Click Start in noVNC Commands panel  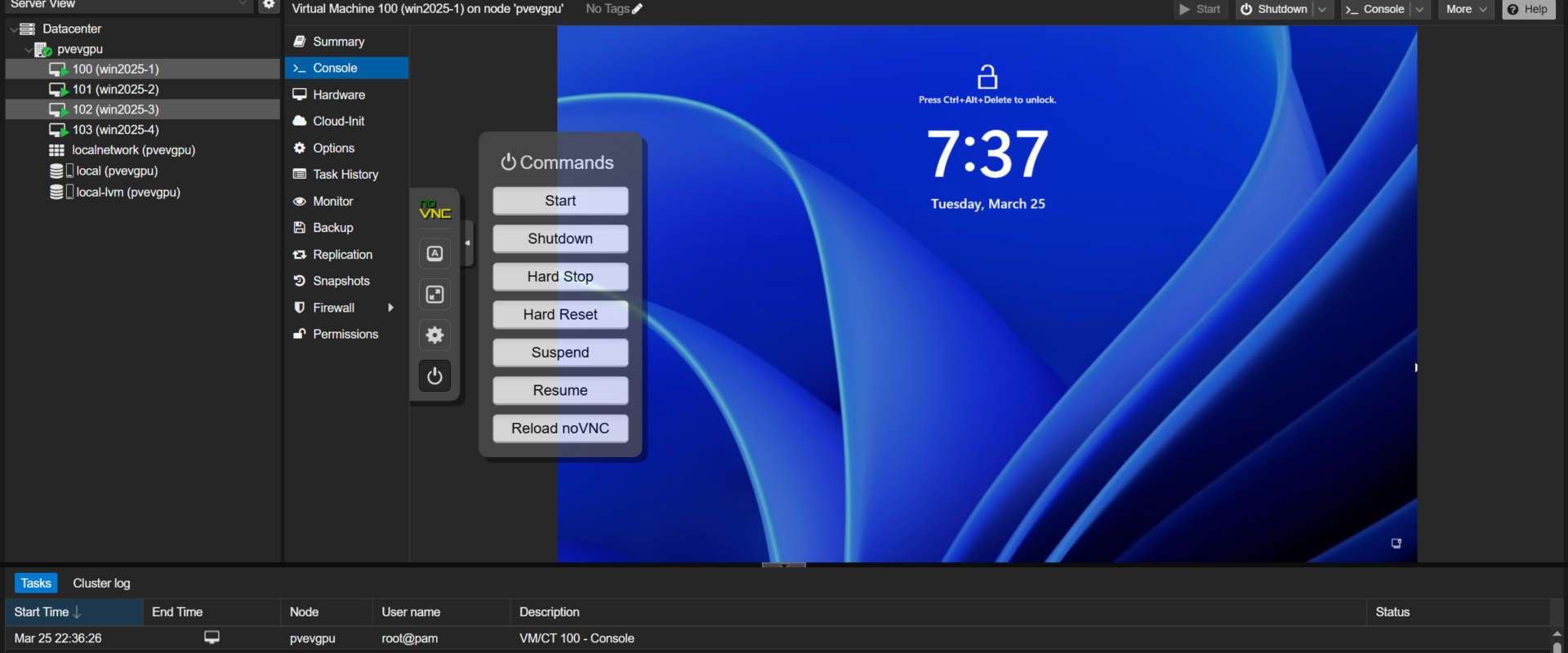pyautogui.click(x=560, y=201)
